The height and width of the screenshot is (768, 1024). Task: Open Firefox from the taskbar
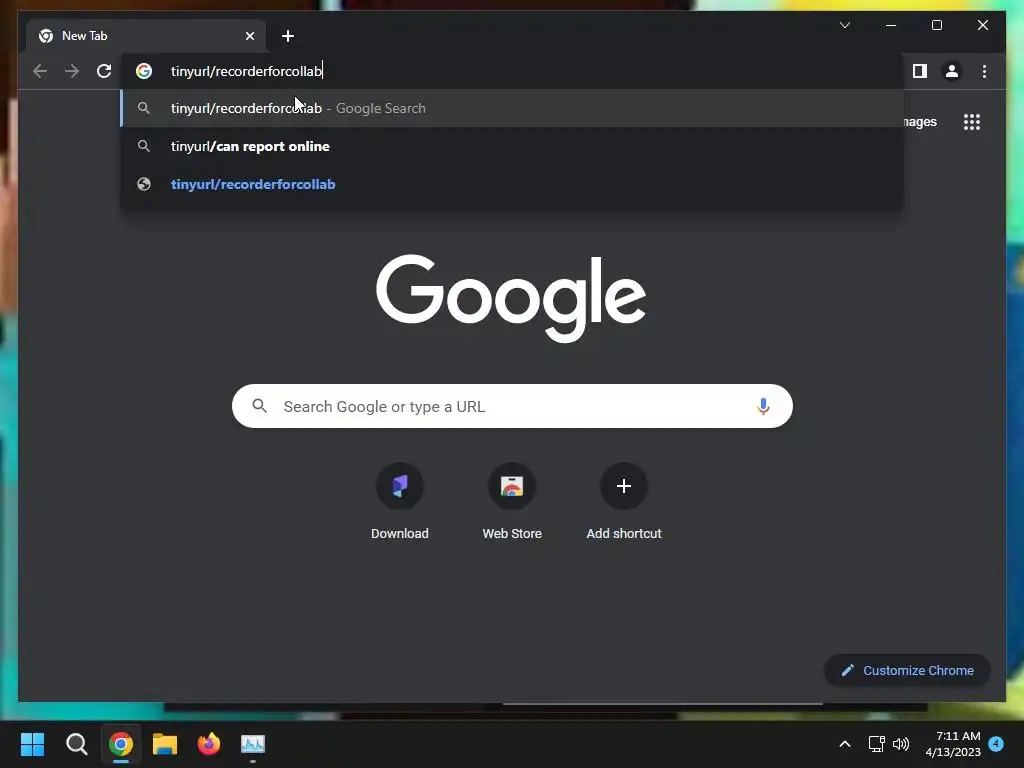pyautogui.click(x=209, y=744)
